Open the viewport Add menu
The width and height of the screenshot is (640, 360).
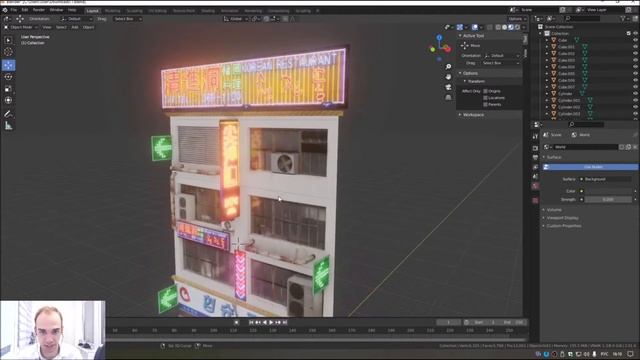tap(75, 27)
